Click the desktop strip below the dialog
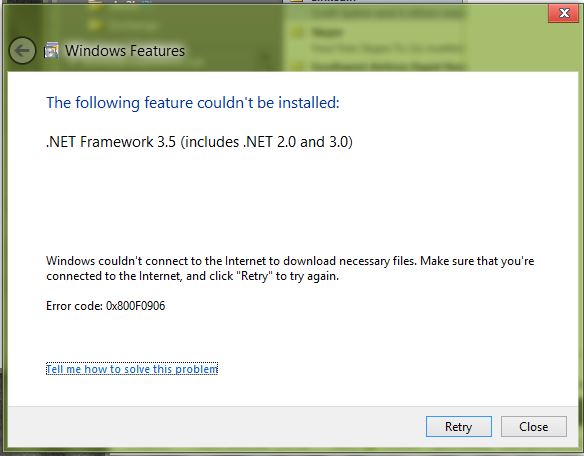This screenshot has height=456, width=584. 292,453
